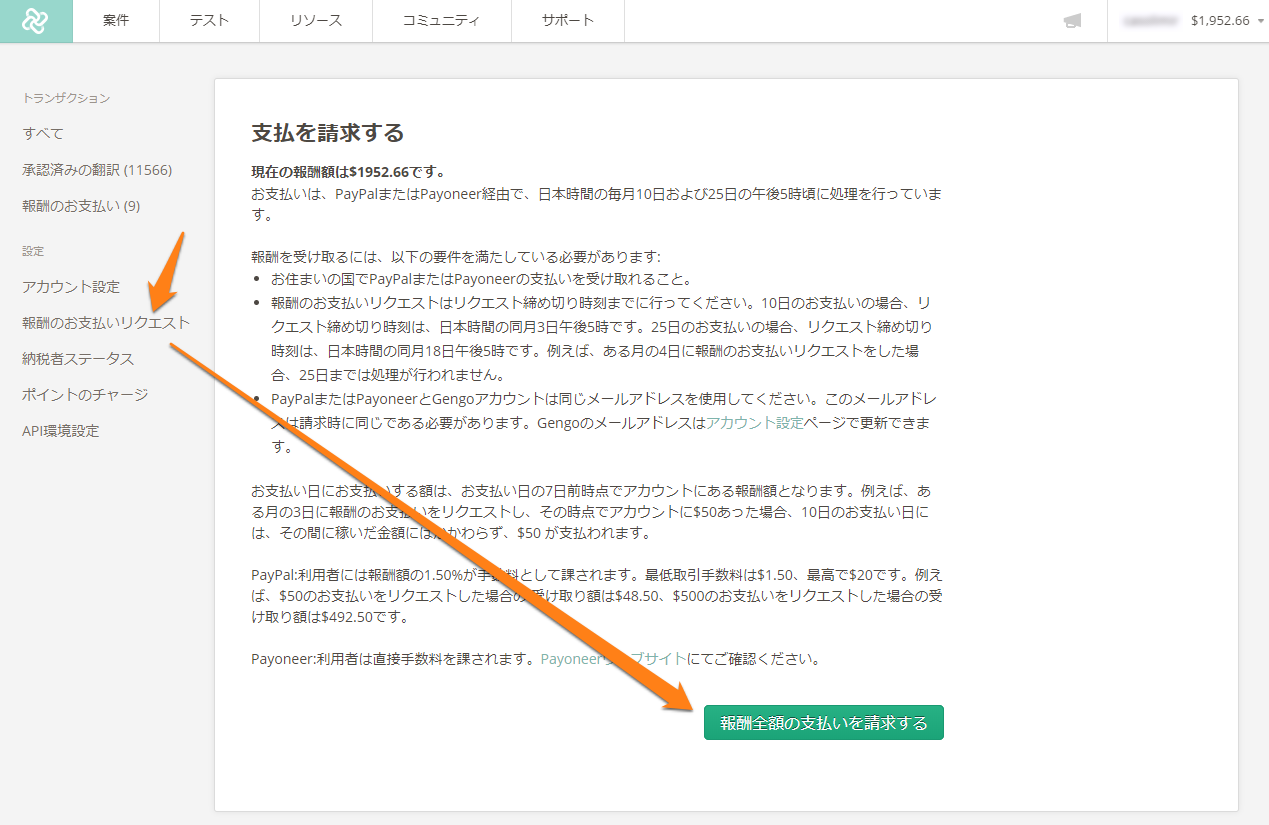Follow the アカウント設定 link in the text
Image resolution: width=1269 pixels, height=825 pixels.
tap(755, 423)
